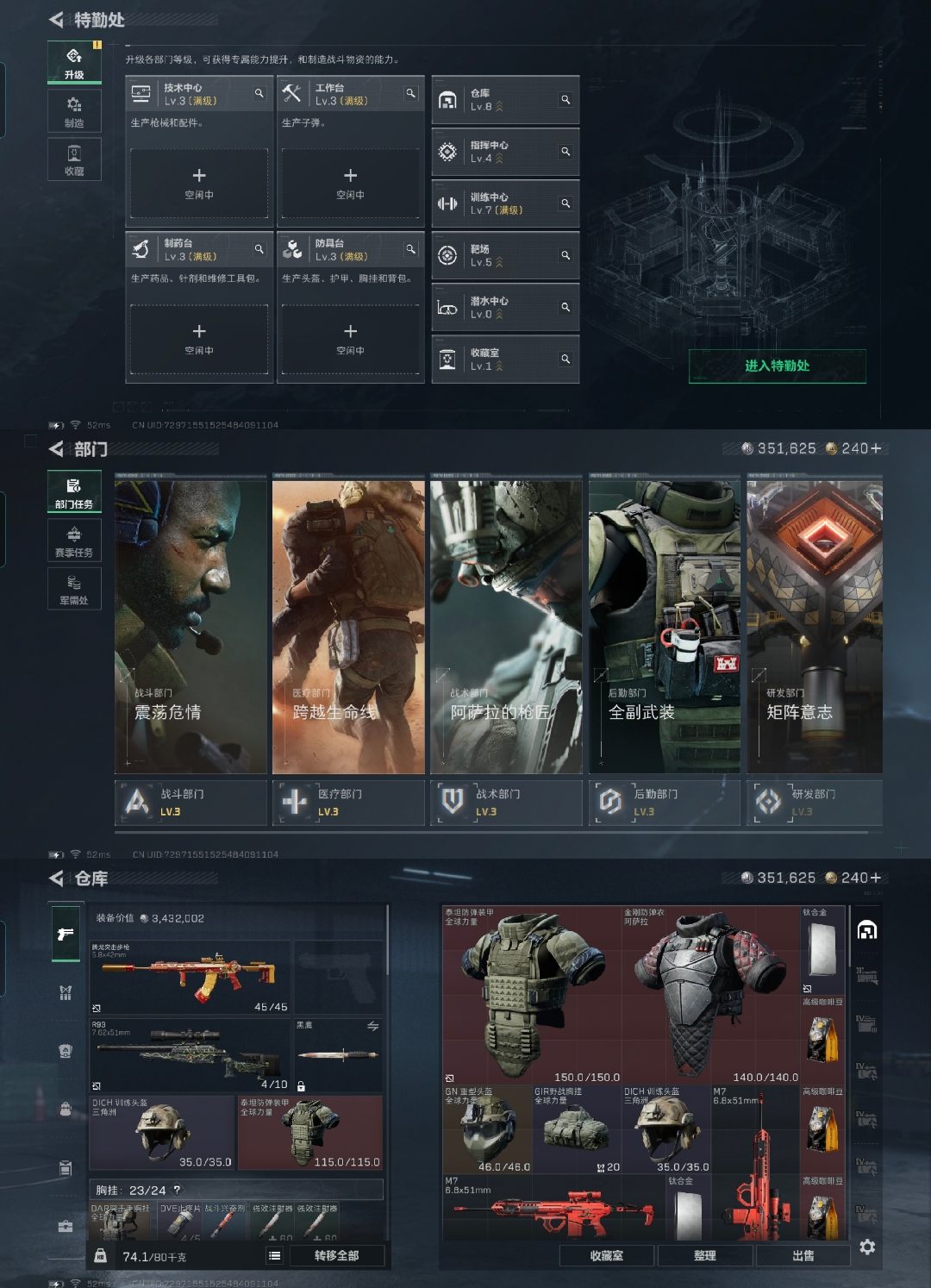Select the main warehouse icon in right column
Image resolution: width=931 pixels, height=1288 pixels.
pyautogui.click(x=867, y=930)
